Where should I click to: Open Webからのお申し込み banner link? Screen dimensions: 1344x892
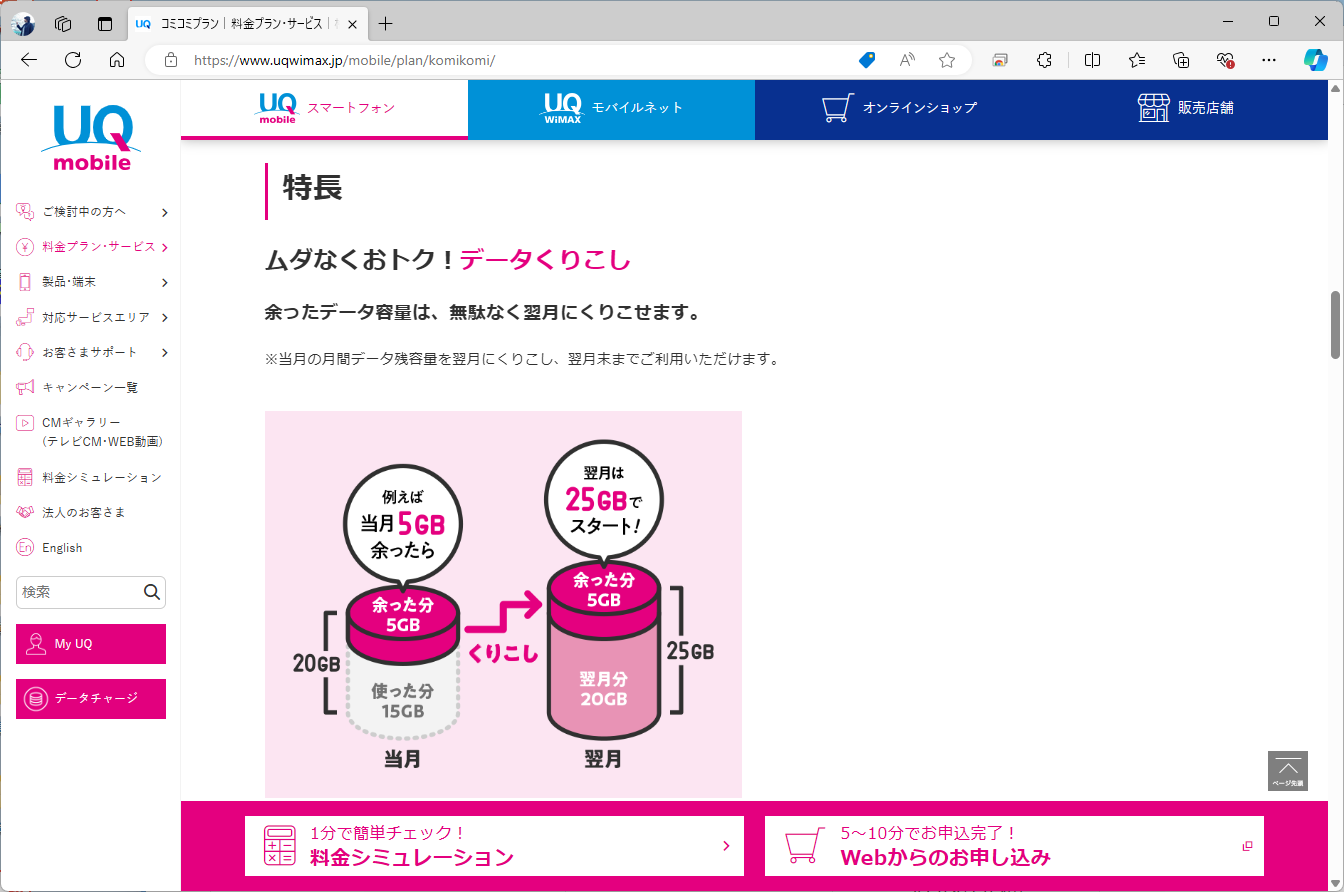1013,845
